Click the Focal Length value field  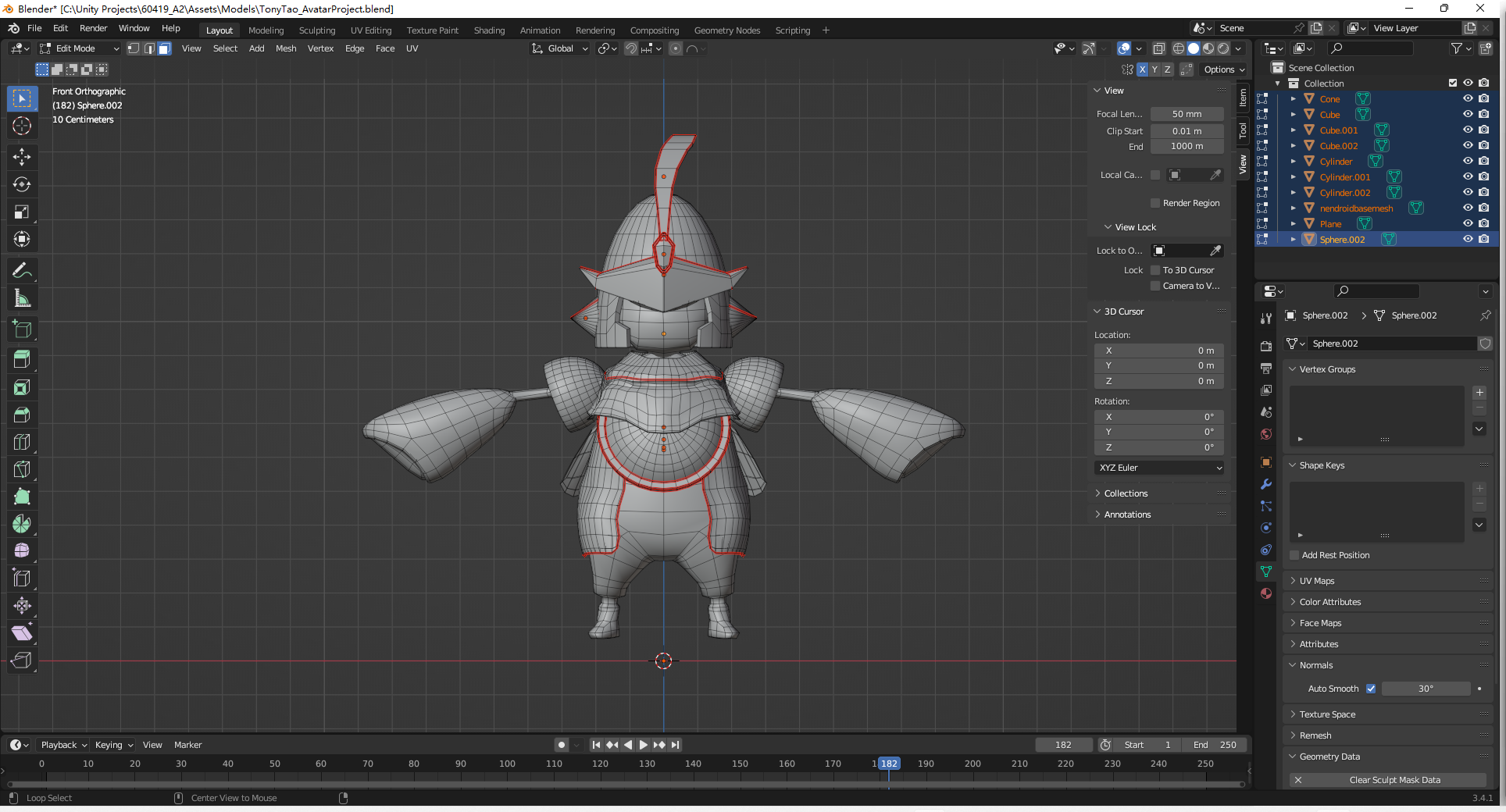(x=1187, y=114)
